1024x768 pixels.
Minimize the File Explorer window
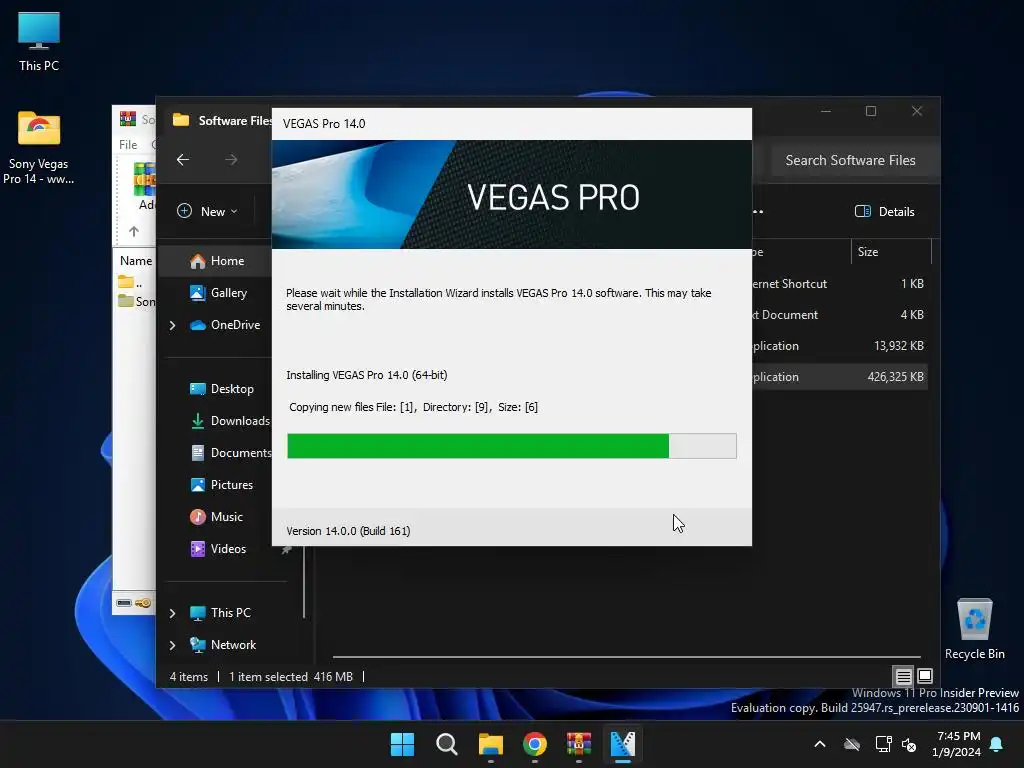click(826, 111)
